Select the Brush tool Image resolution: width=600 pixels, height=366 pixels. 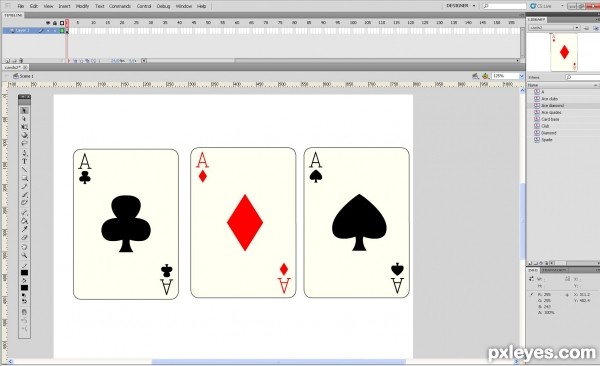(24, 194)
